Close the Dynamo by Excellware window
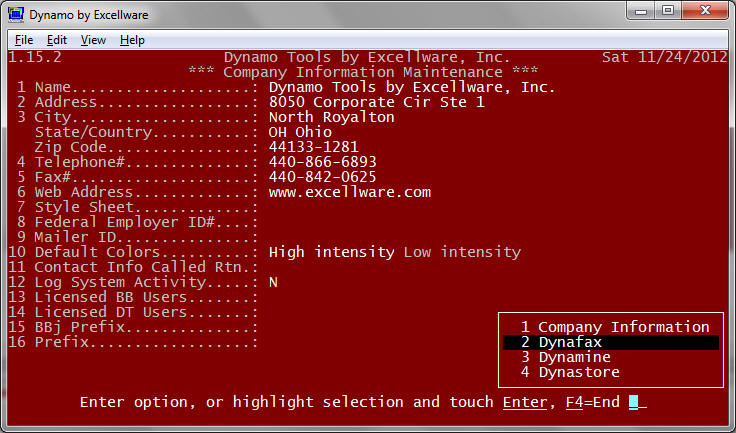The width and height of the screenshot is (736, 433). (705, 11)
